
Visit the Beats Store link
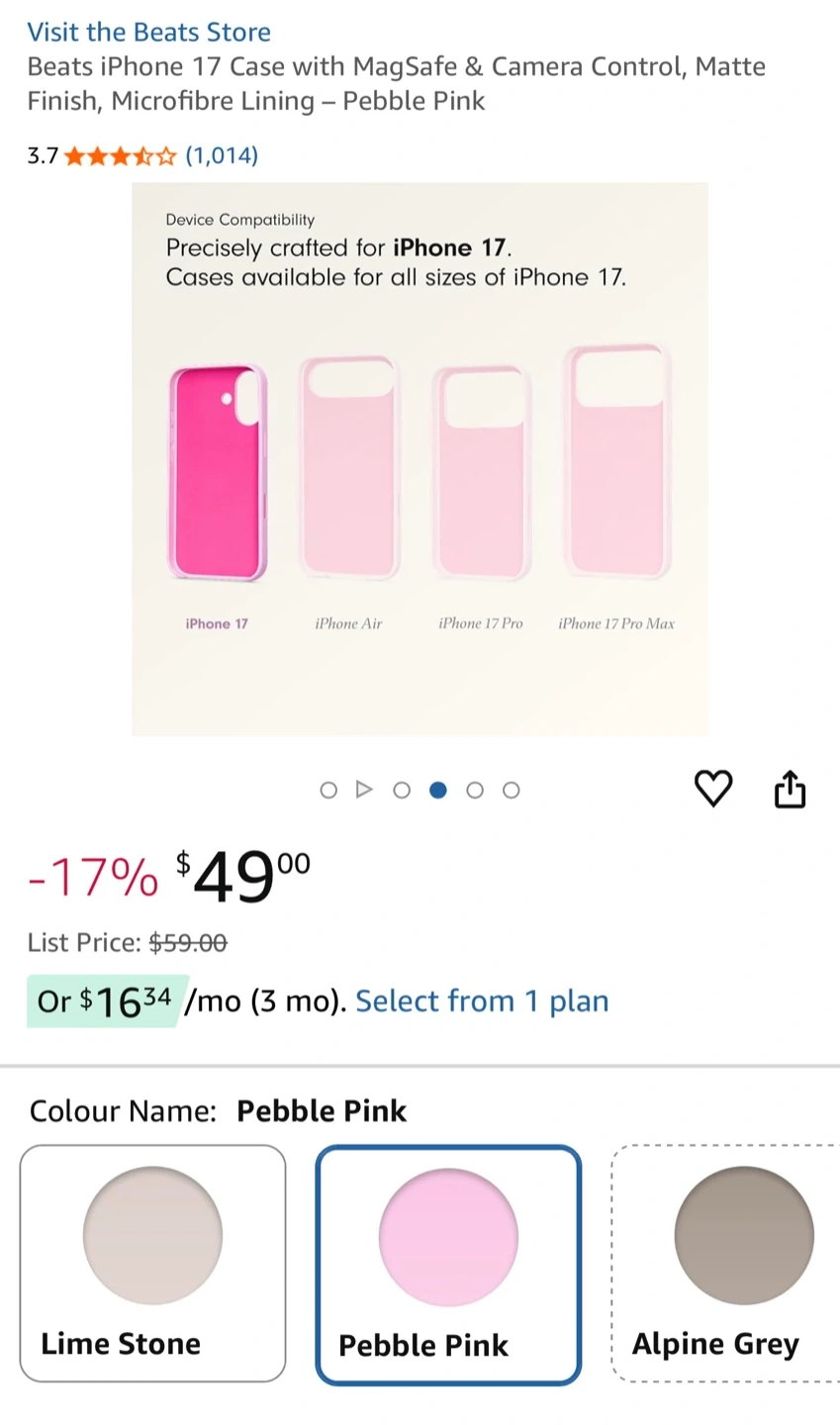[x=148, y=32]
